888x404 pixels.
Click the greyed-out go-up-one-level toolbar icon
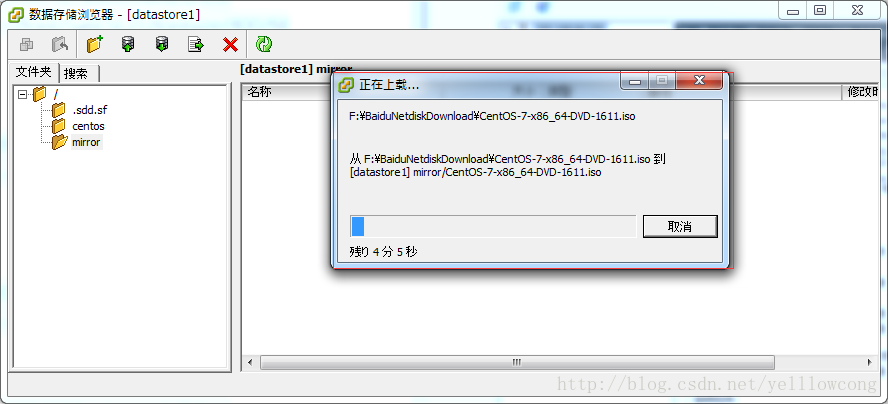[x=60, y=44]
